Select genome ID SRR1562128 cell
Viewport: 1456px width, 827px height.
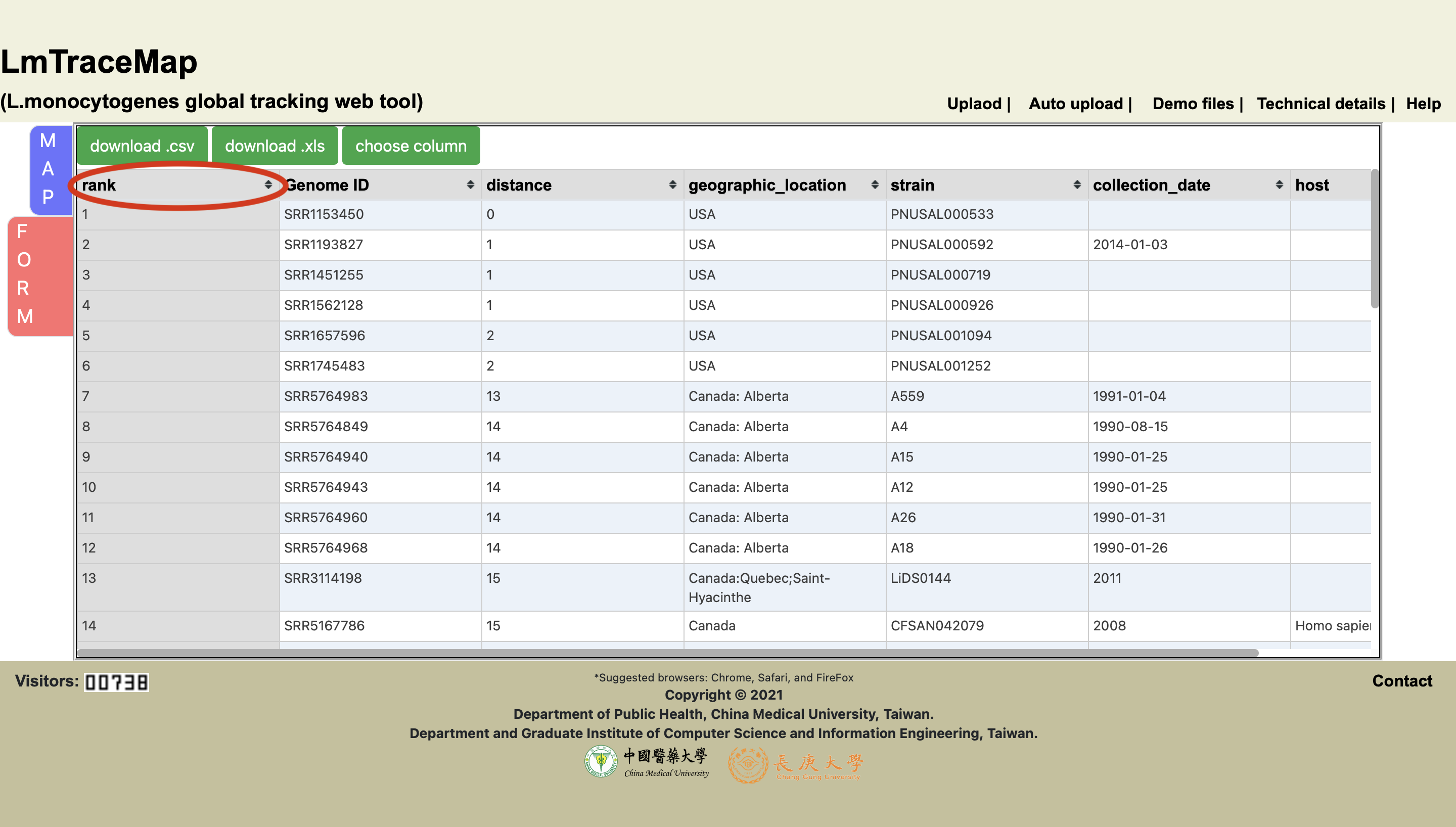click(x=381, y=306)
